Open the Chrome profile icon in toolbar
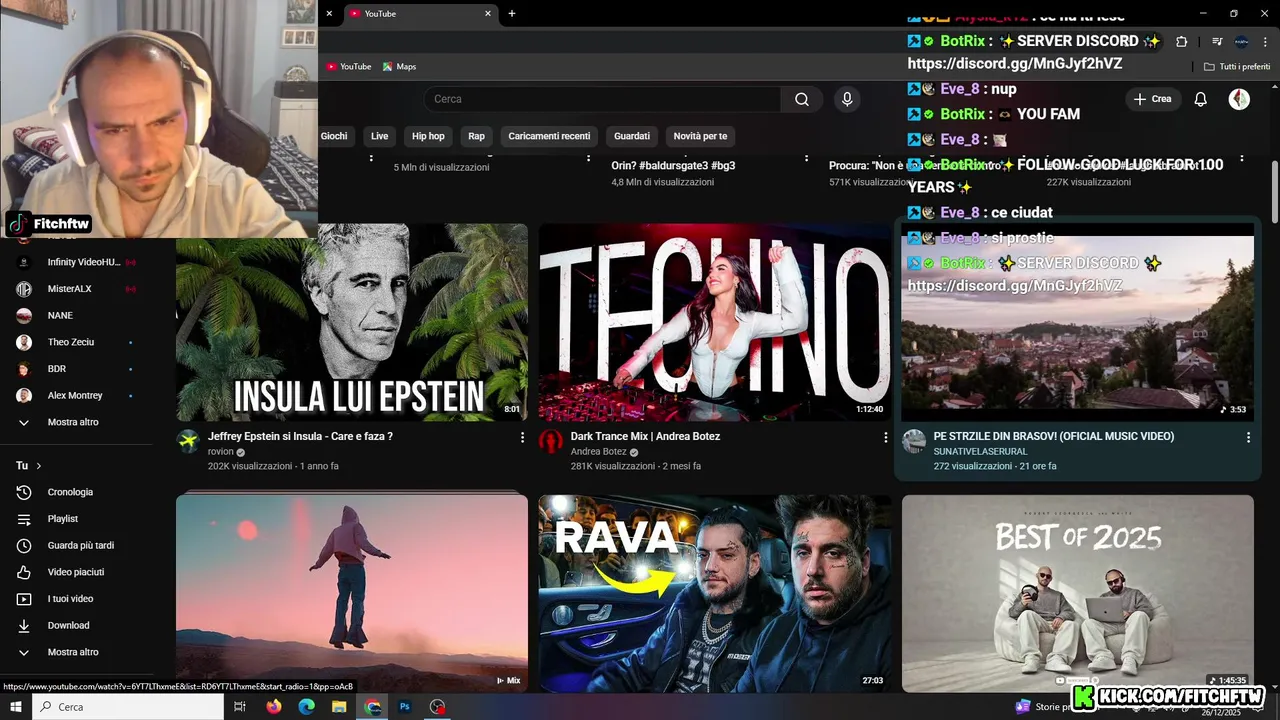 [1241, 42]
